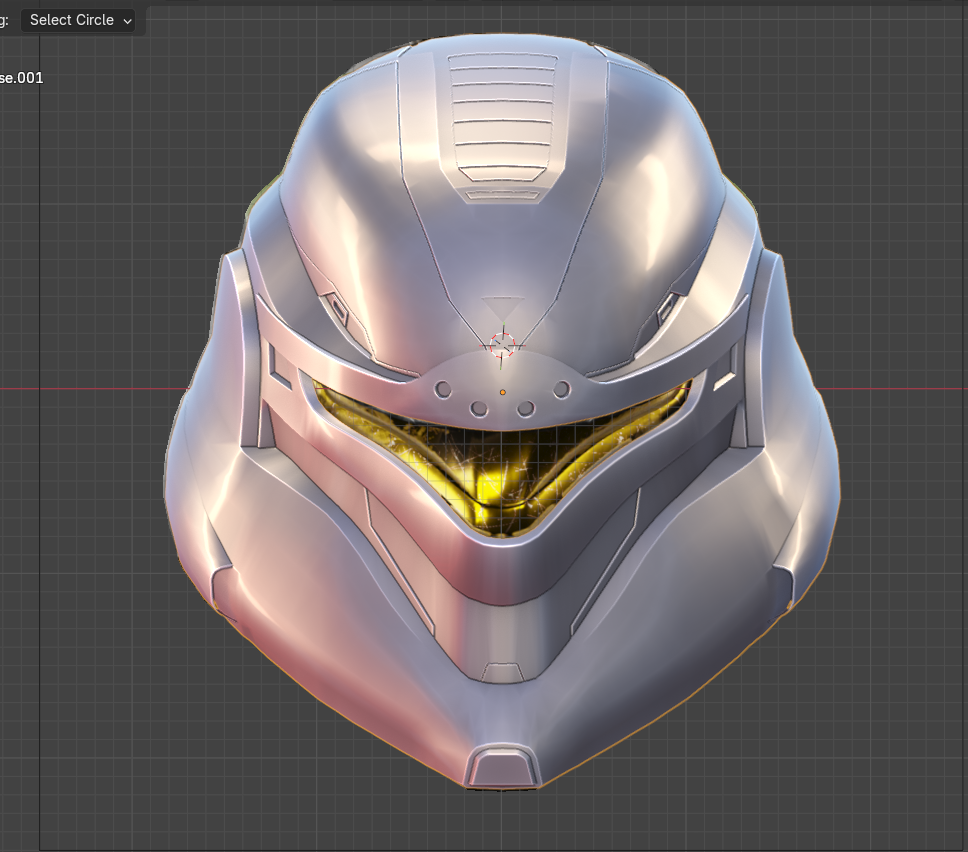Click the object name text ending in .001
Image resolution: width=968 pixels, height=852 pixels.
21,78
